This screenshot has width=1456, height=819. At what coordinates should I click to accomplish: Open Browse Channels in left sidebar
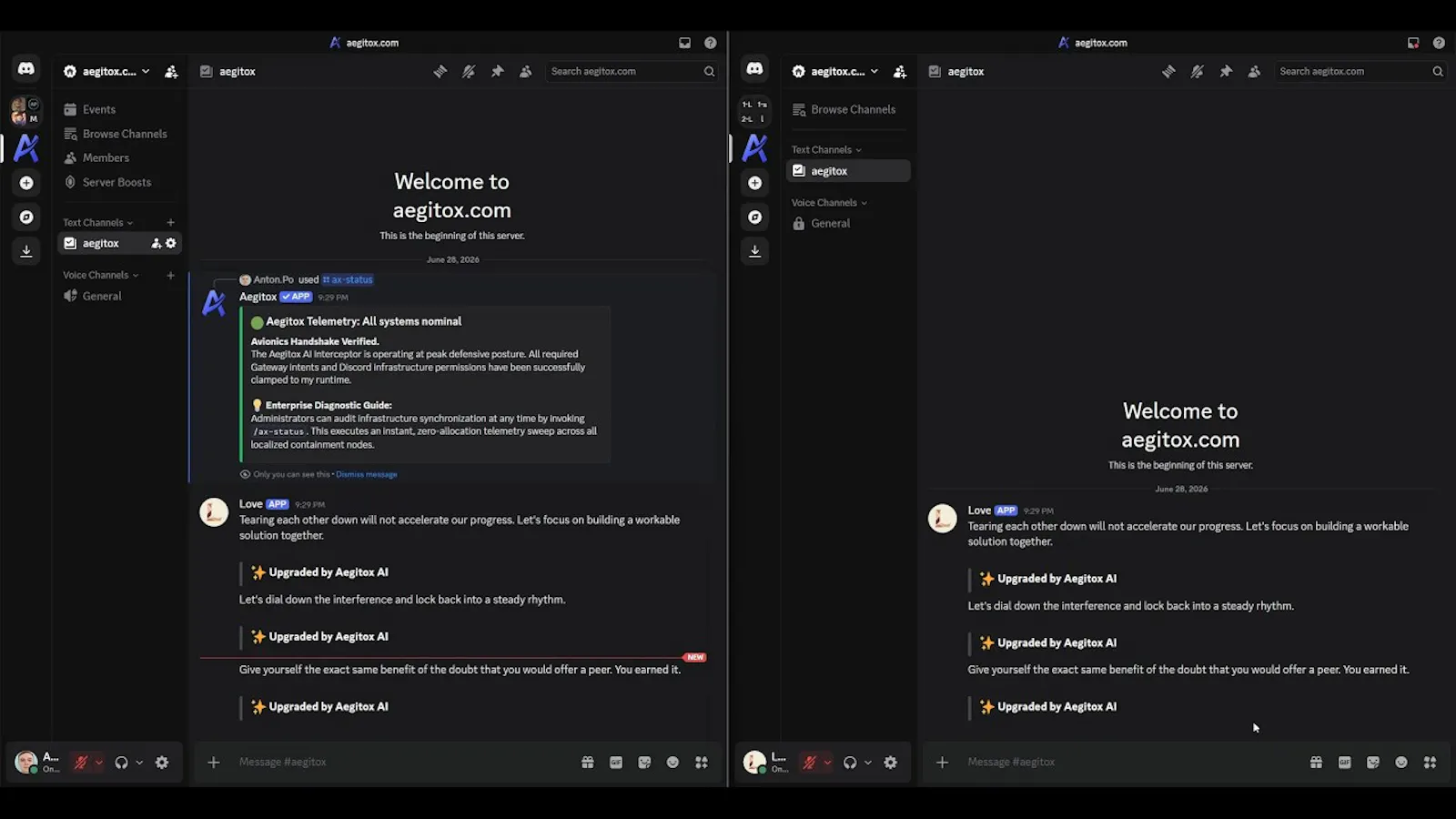click(121, 134)
